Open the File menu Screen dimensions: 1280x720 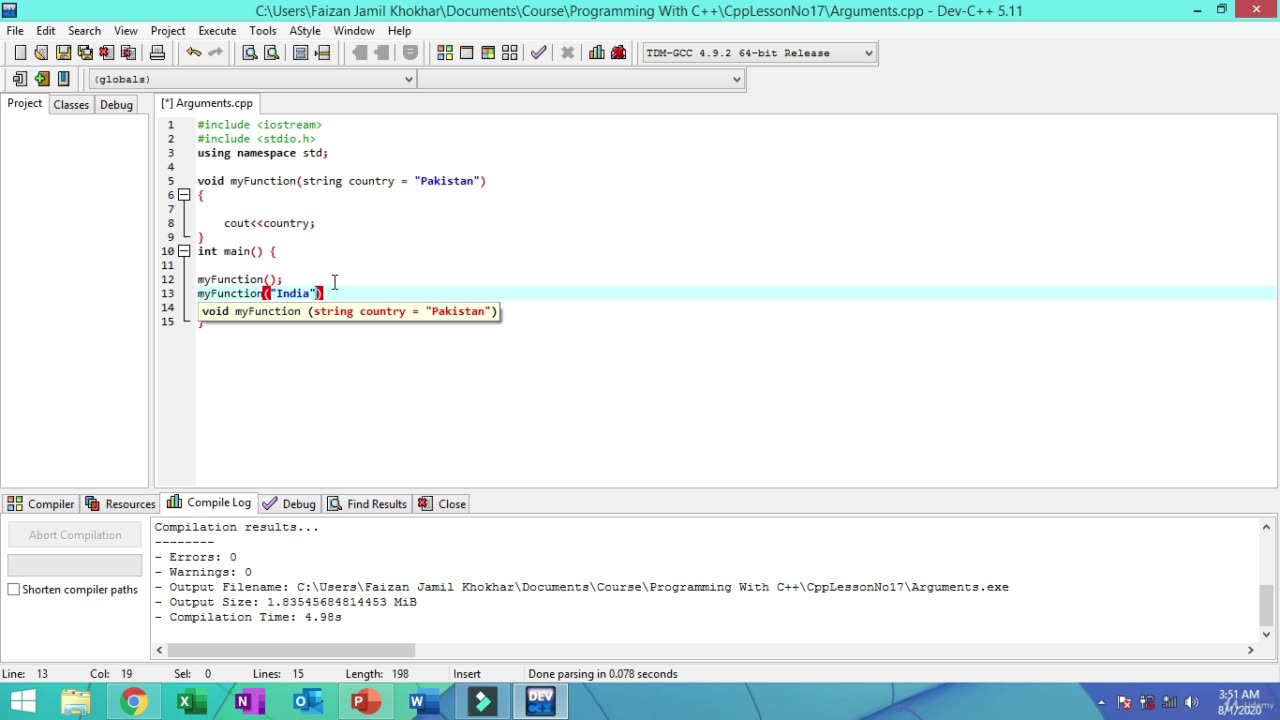[15, 31]
